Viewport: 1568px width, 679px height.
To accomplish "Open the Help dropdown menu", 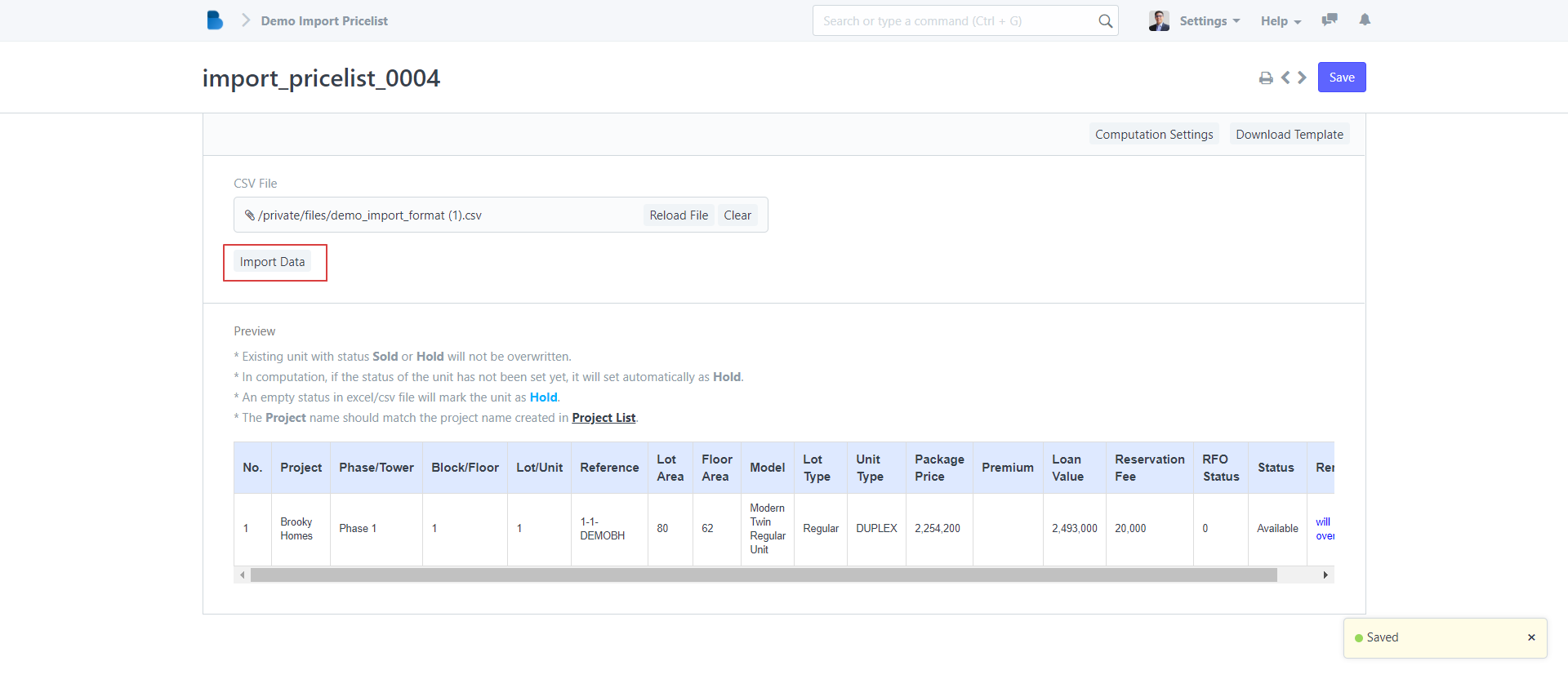I will (1280, 21).
